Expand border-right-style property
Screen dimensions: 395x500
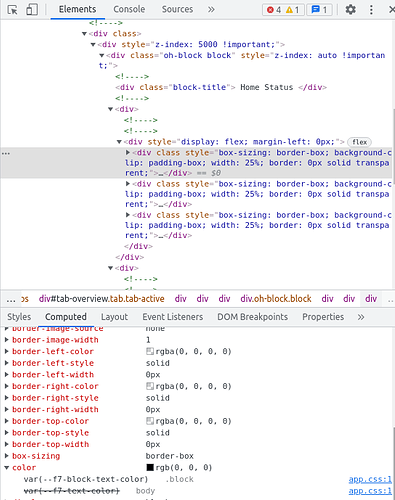coord(6,398)
